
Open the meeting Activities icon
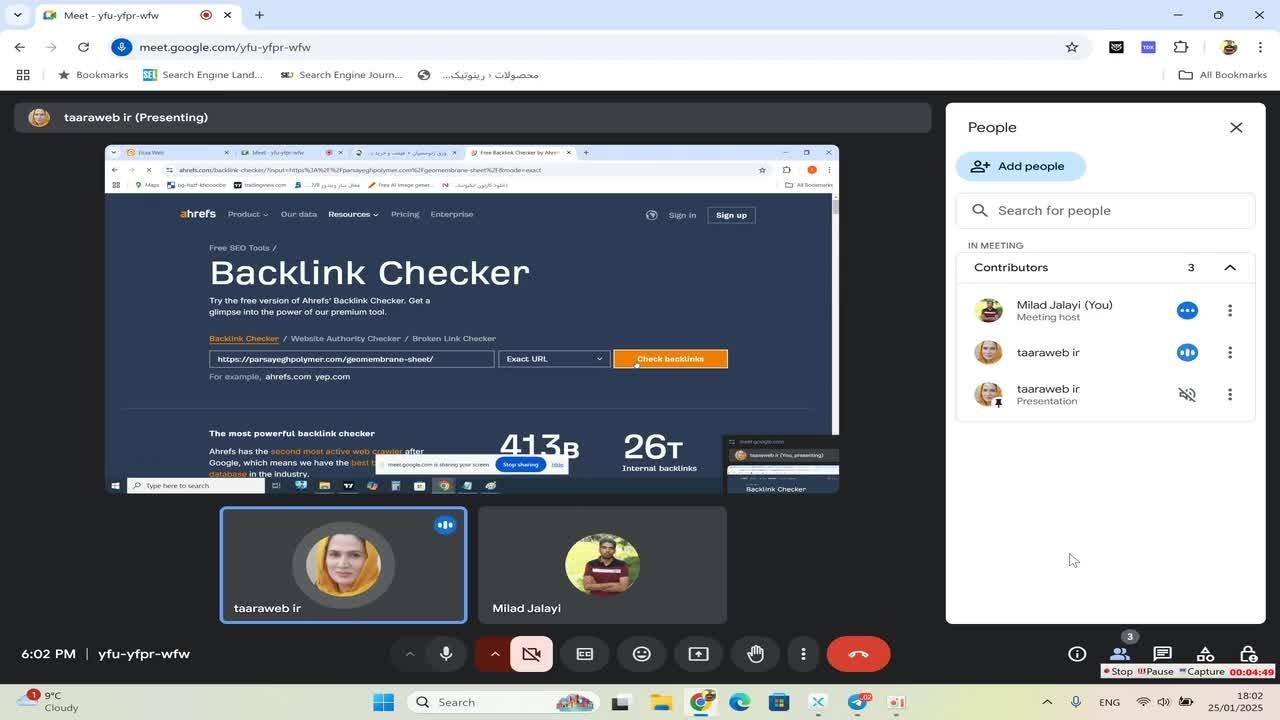coord(1205,654)
